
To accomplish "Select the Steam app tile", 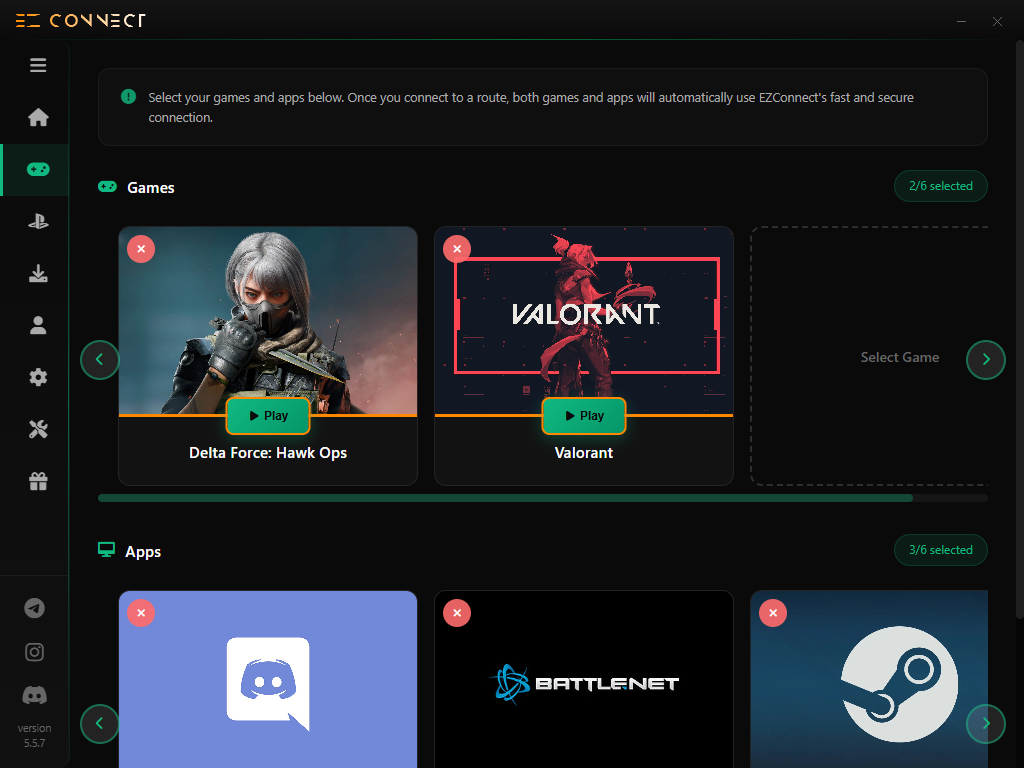I will click(x=869, y=679).
